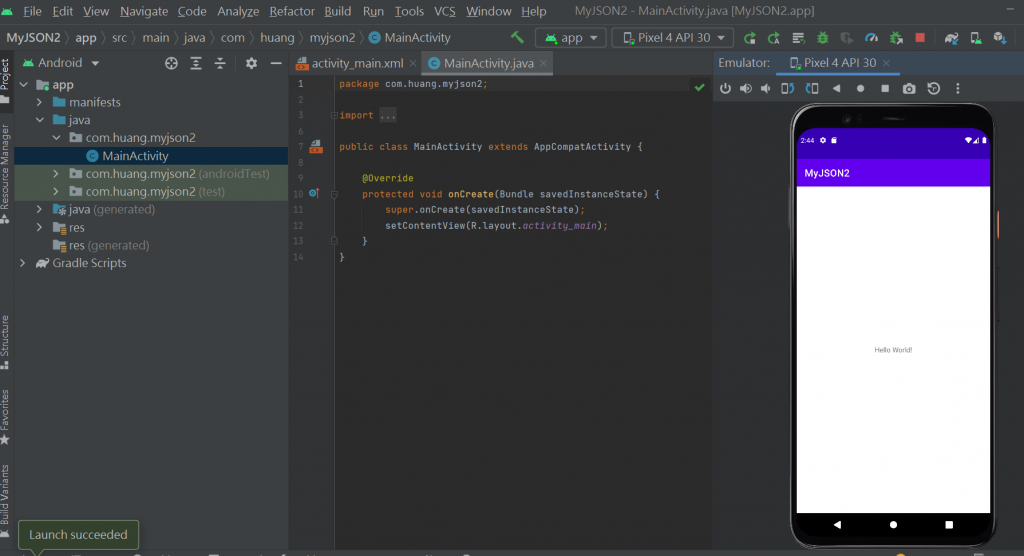
Task: Switch to the activity_main.xml tab
Action: pos(356,63)
